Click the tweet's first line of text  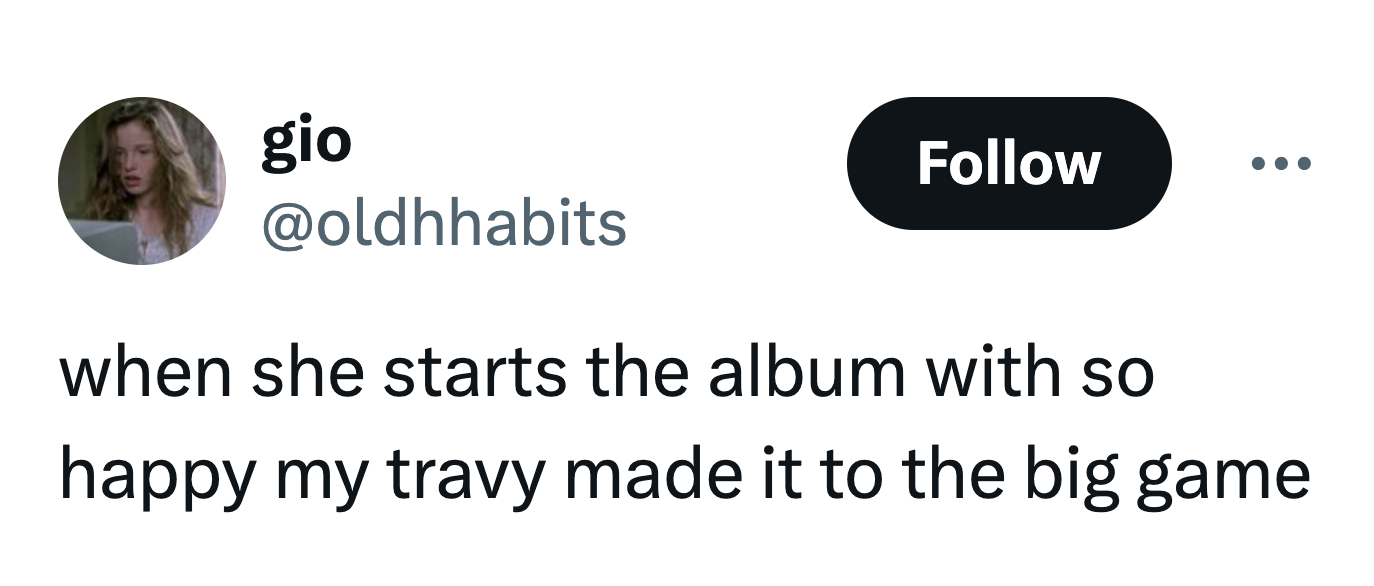tap(607, 374)
